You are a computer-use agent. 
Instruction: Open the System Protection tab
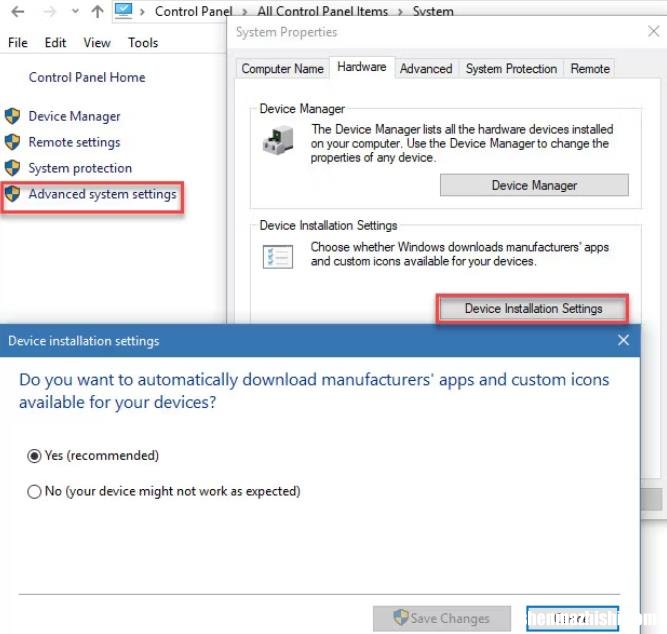pos(511,69)
